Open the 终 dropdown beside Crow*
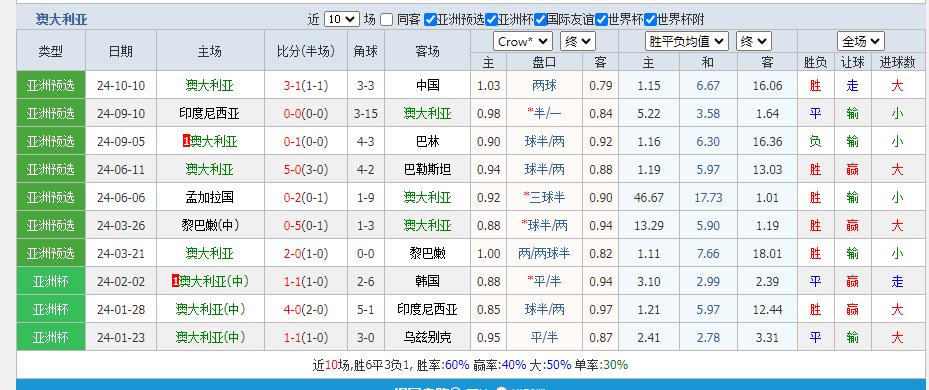 (578, 41)
